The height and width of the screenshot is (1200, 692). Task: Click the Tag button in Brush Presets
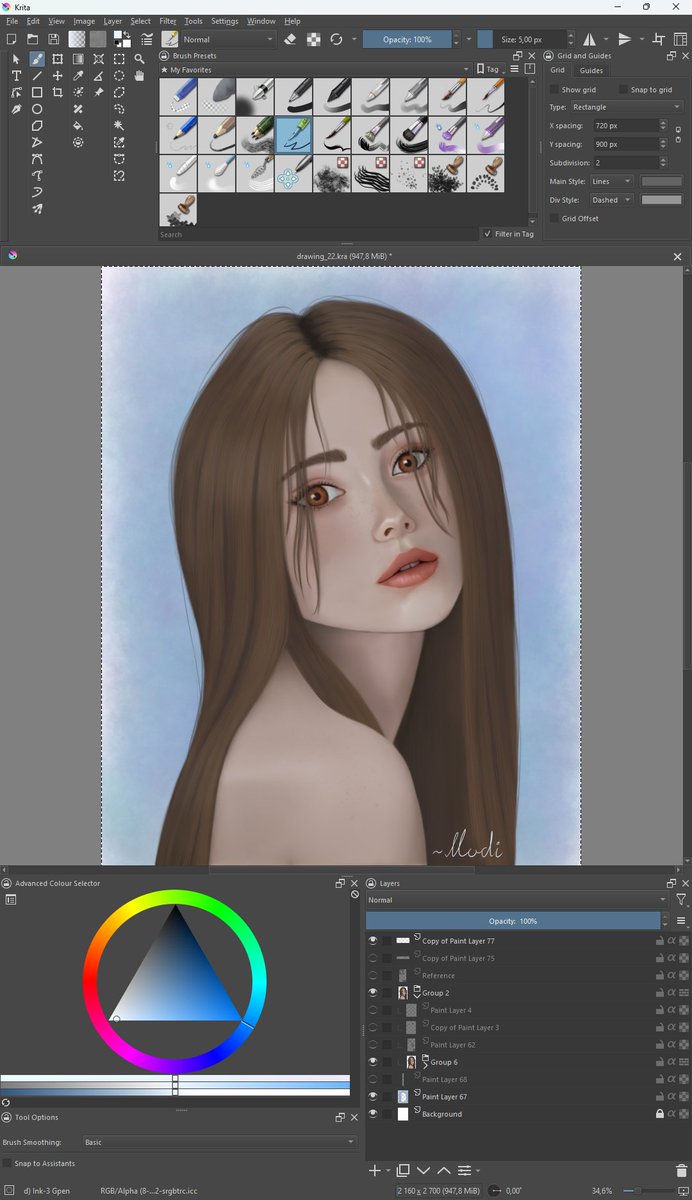[x=490, y=70]
